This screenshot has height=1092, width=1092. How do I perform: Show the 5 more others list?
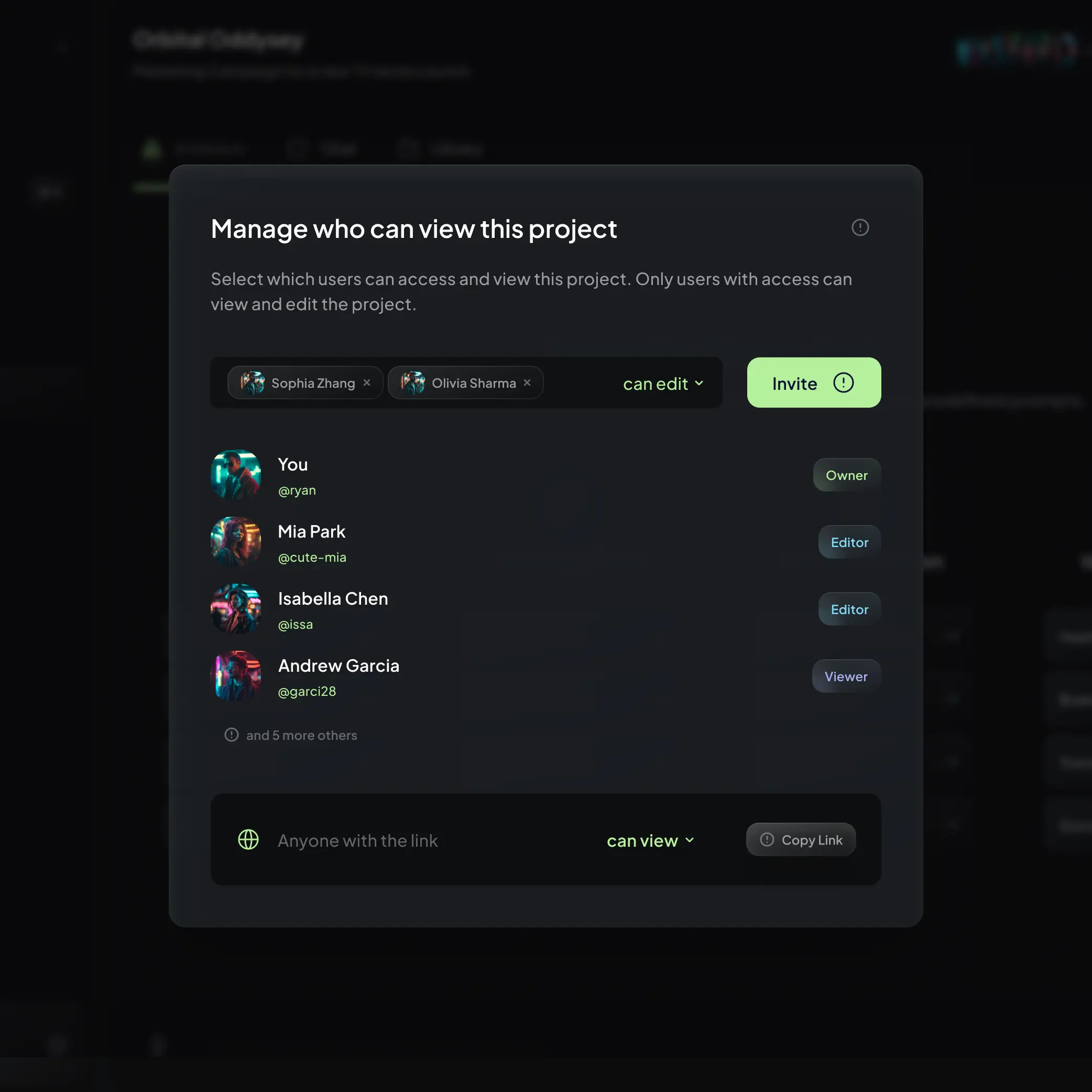301,735
